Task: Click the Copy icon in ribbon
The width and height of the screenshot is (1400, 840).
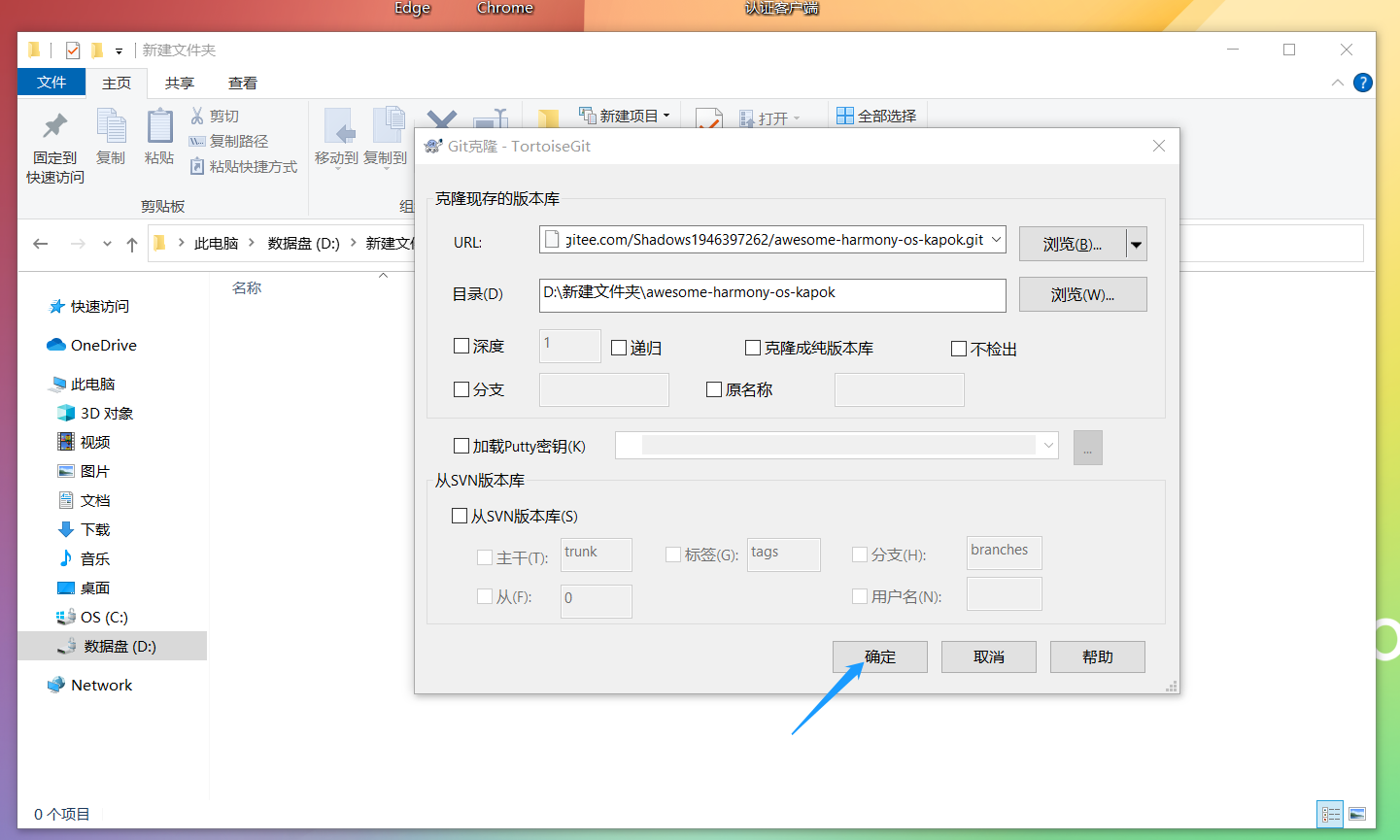Action: [111, 126]
